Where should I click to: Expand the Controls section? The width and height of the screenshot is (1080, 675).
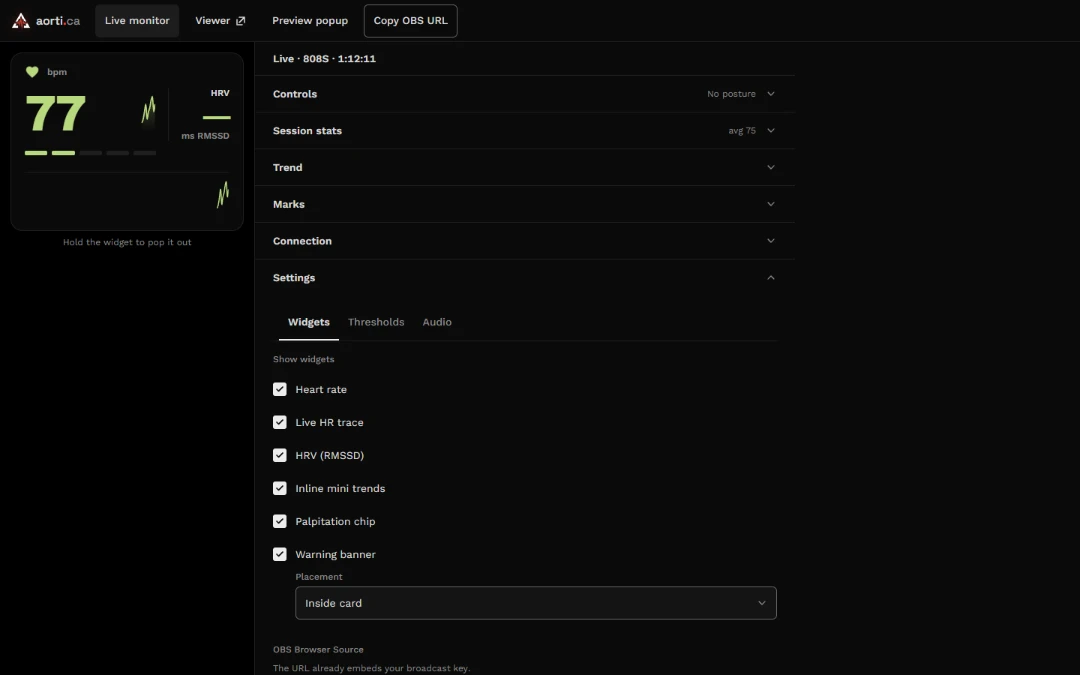point(525,94)
